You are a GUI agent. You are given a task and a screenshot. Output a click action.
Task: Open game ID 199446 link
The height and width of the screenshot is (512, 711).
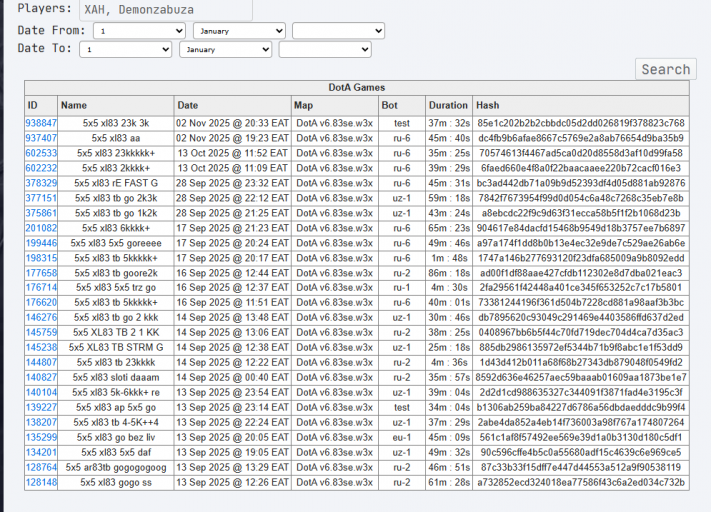pyautogui.click(x=41, y=243)
